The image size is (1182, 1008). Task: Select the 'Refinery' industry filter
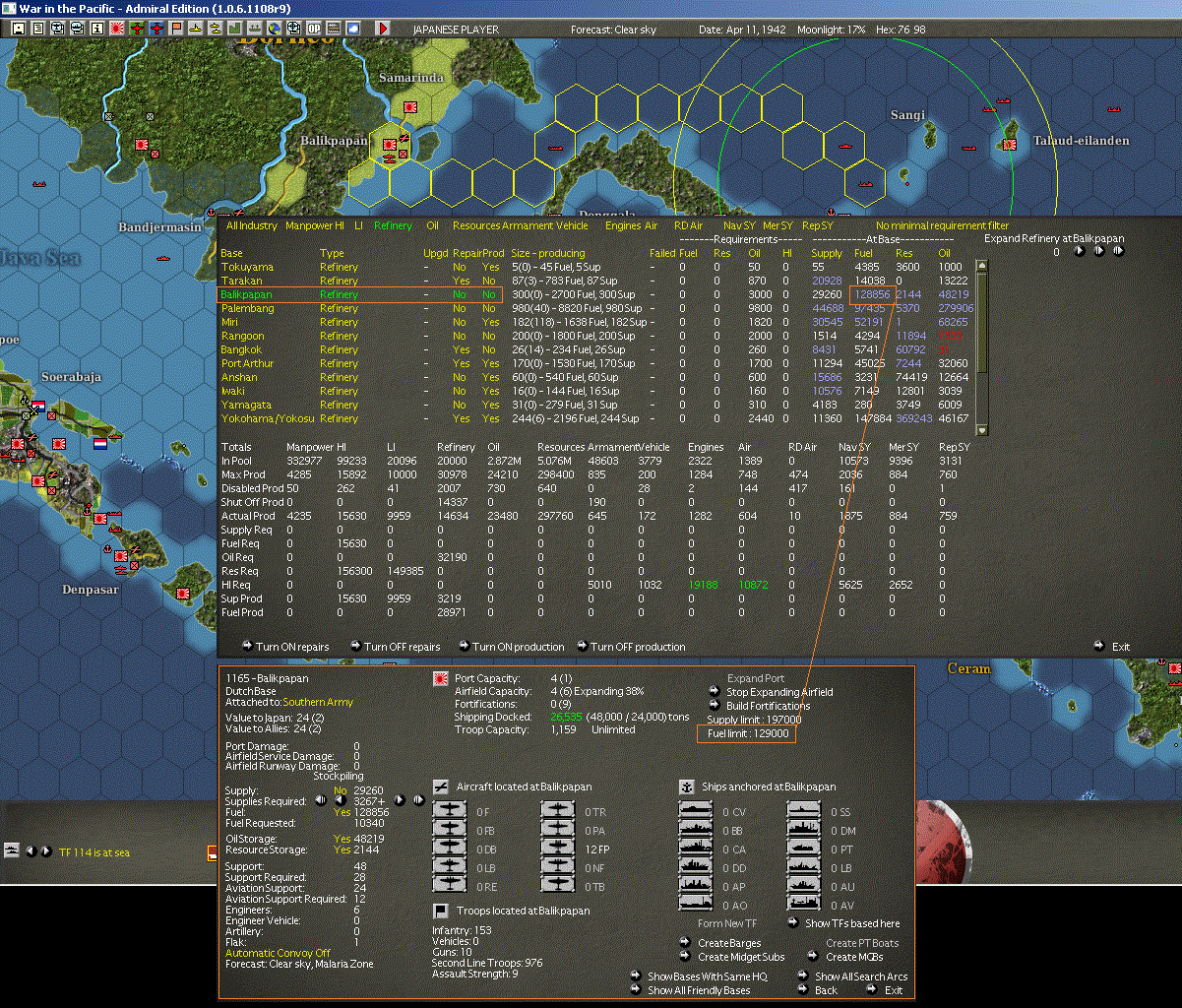393,225
